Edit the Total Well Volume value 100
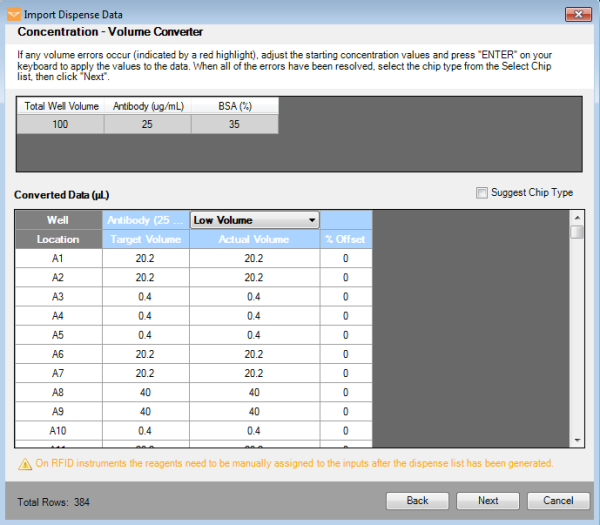Image resolution: width=600 pixels, height=525 pixels. click(x=60, y=124)
